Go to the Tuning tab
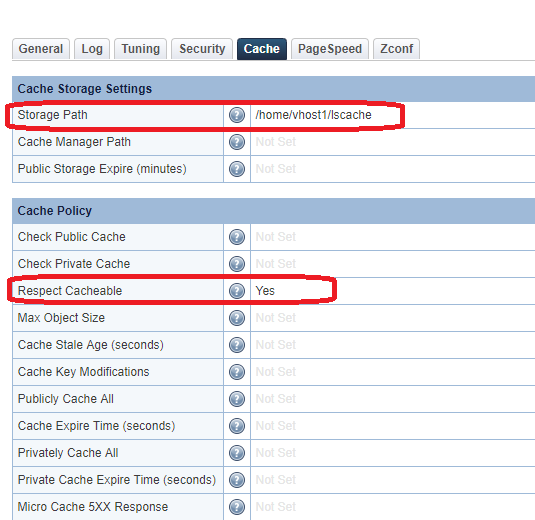Image resolution: width=535 pixels, height=520 pixels. coord(141,49)
